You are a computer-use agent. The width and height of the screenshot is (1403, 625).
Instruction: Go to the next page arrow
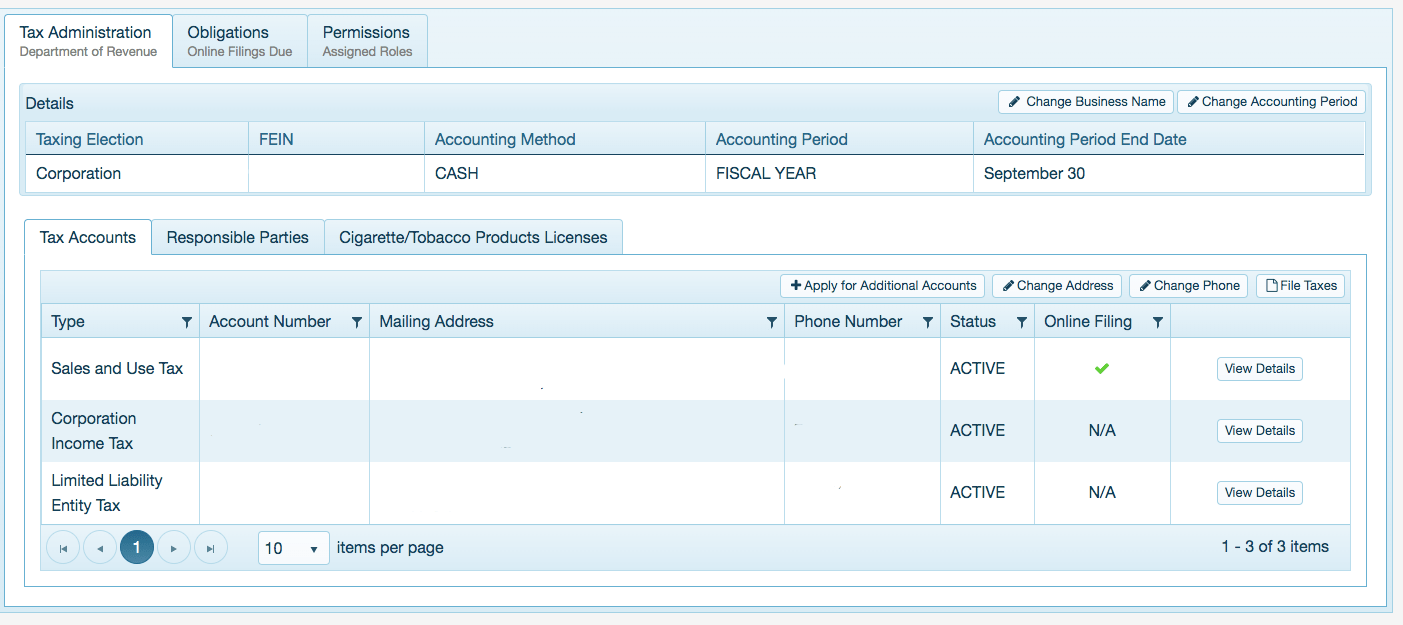pos(174,548)
